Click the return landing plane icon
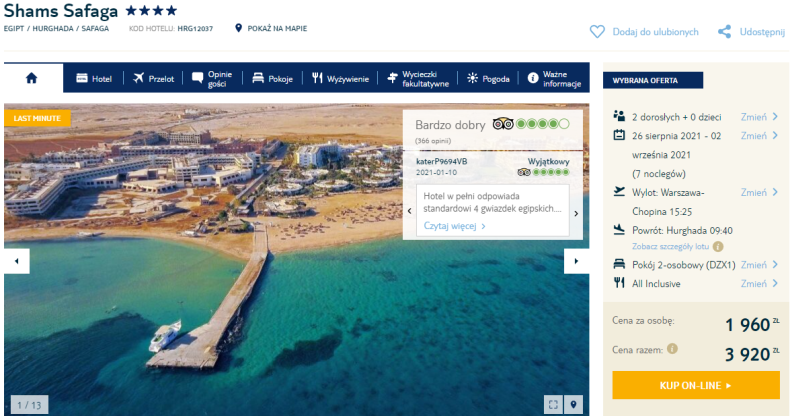Viewport: 790px width, 416px height. (619, 230)
